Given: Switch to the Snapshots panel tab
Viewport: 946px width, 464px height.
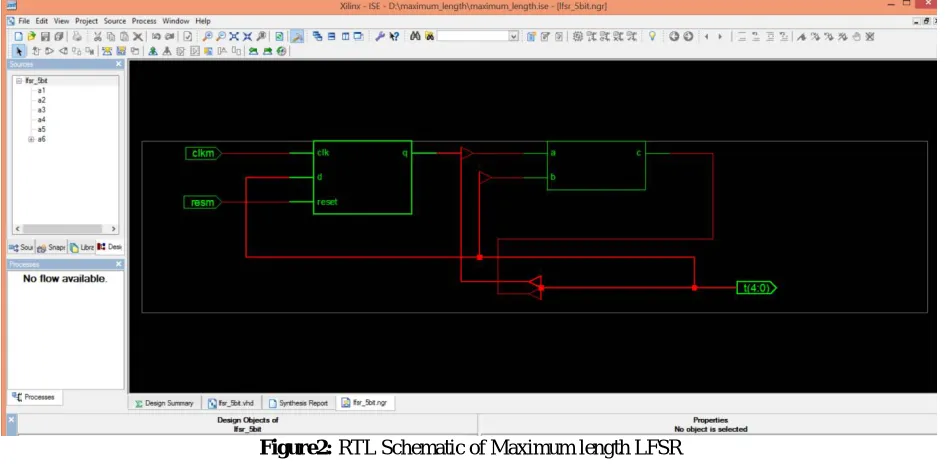Looking at the screenshot, I should coord(51,247).
